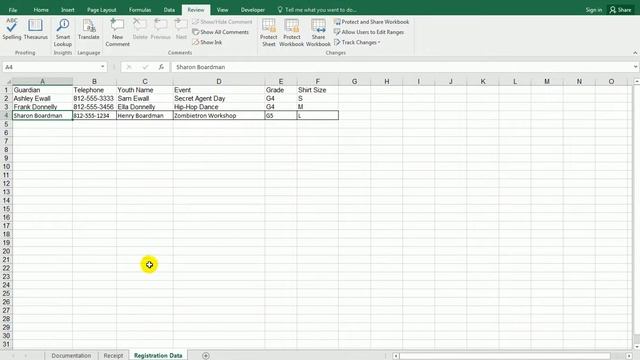640x360 pixels.
Task: Expand the formula bar
Action: coord(636,67)
